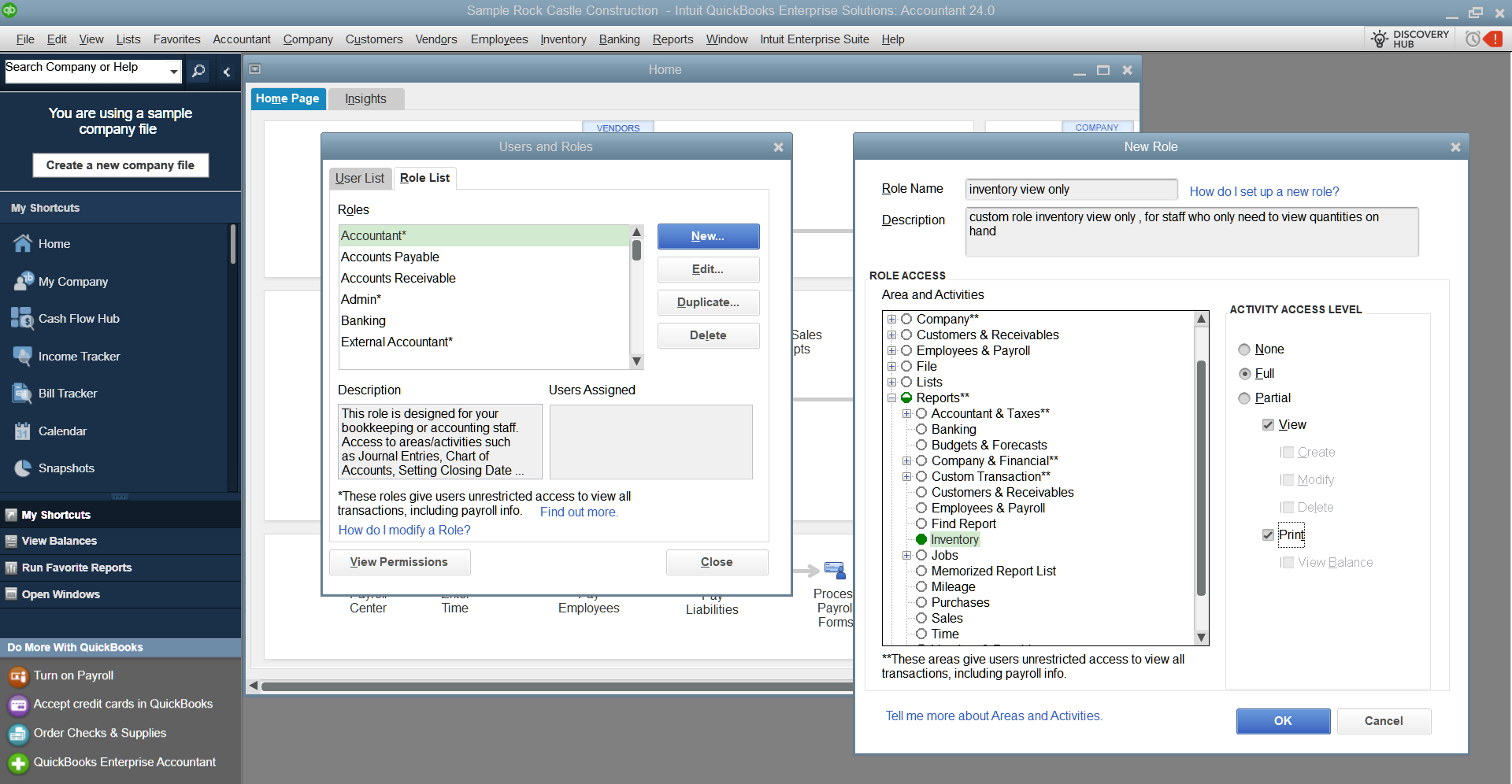Image resolution: width=1512 pixels, height=784 pixels.
Task: Select Accounts Payable role in list
Action: coord(484,257)
